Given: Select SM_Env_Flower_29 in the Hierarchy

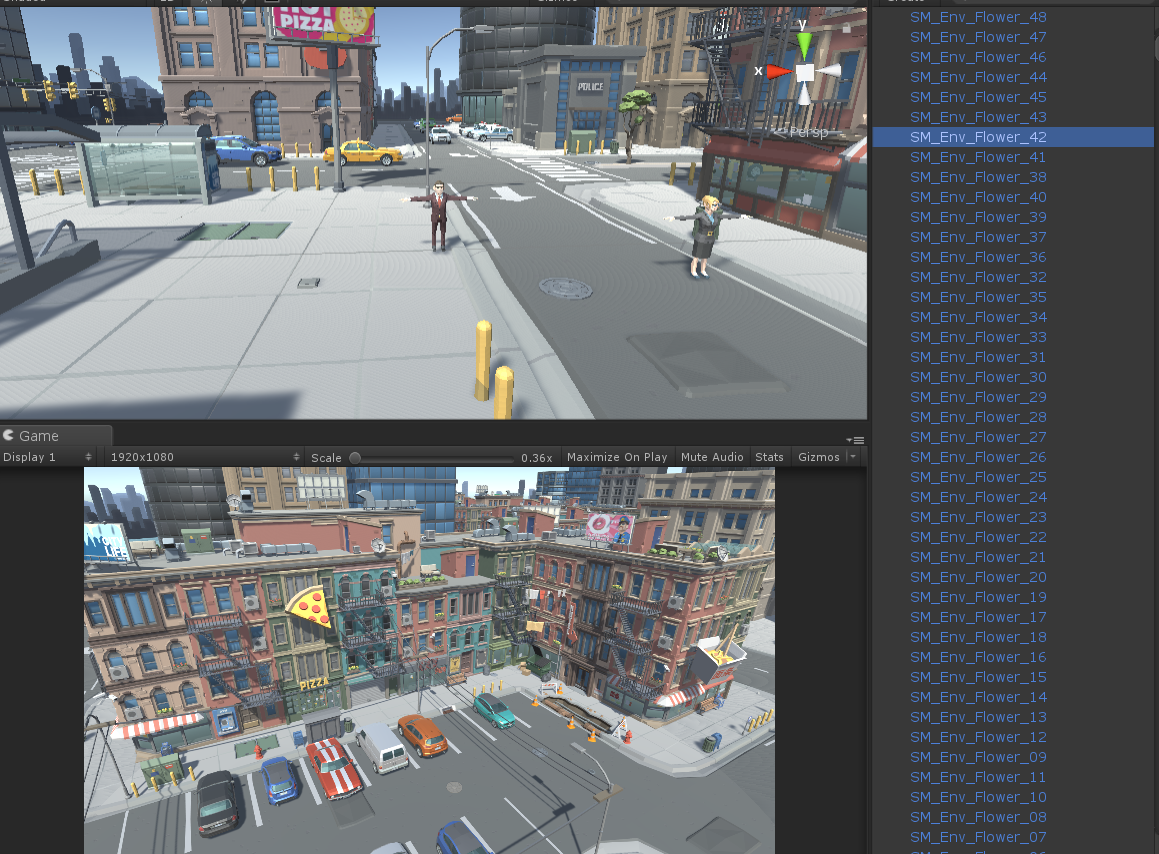Looking at the screenshot, I should coord(1013,396).
